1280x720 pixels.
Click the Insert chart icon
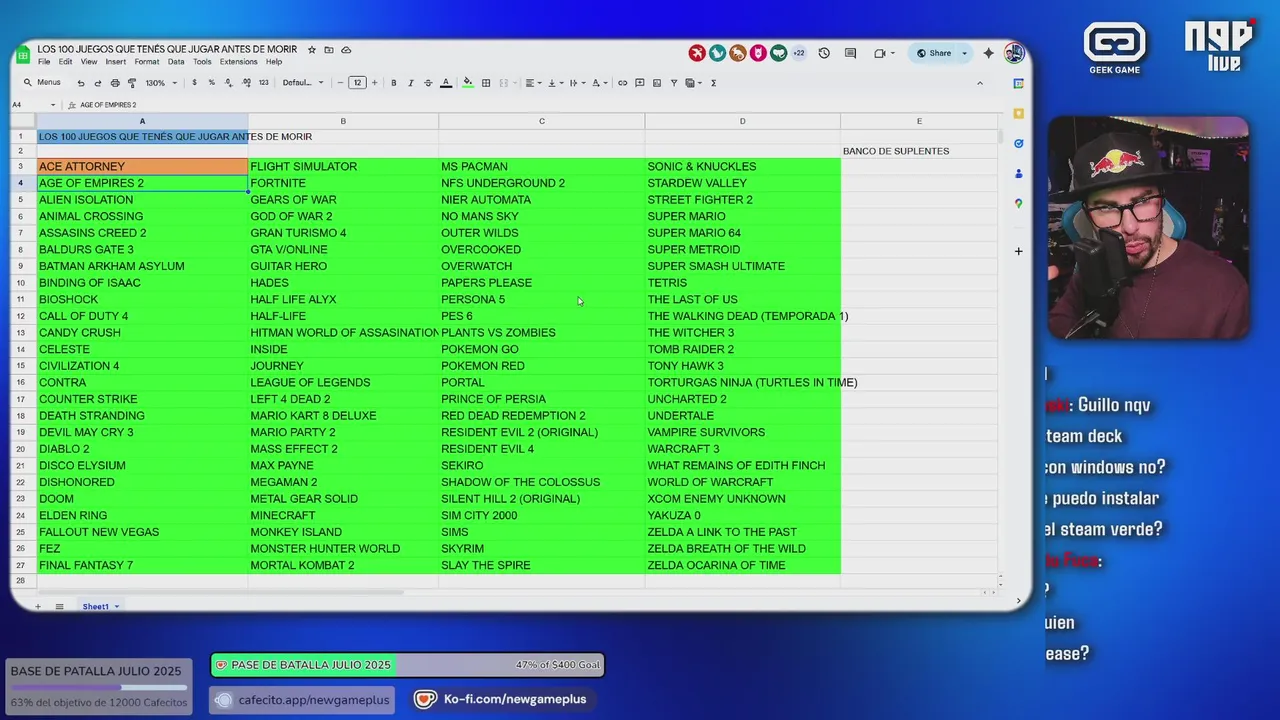point(657,83)
